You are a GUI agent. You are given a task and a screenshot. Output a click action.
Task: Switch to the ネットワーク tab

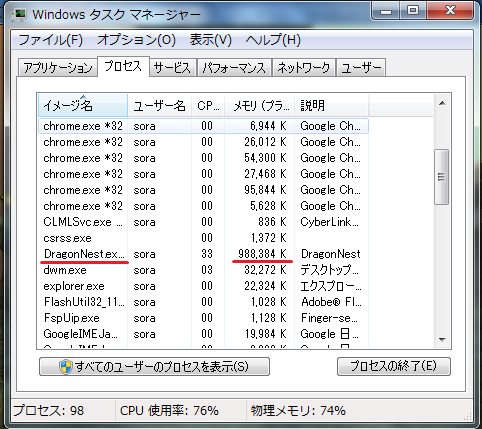pos(304,68)
